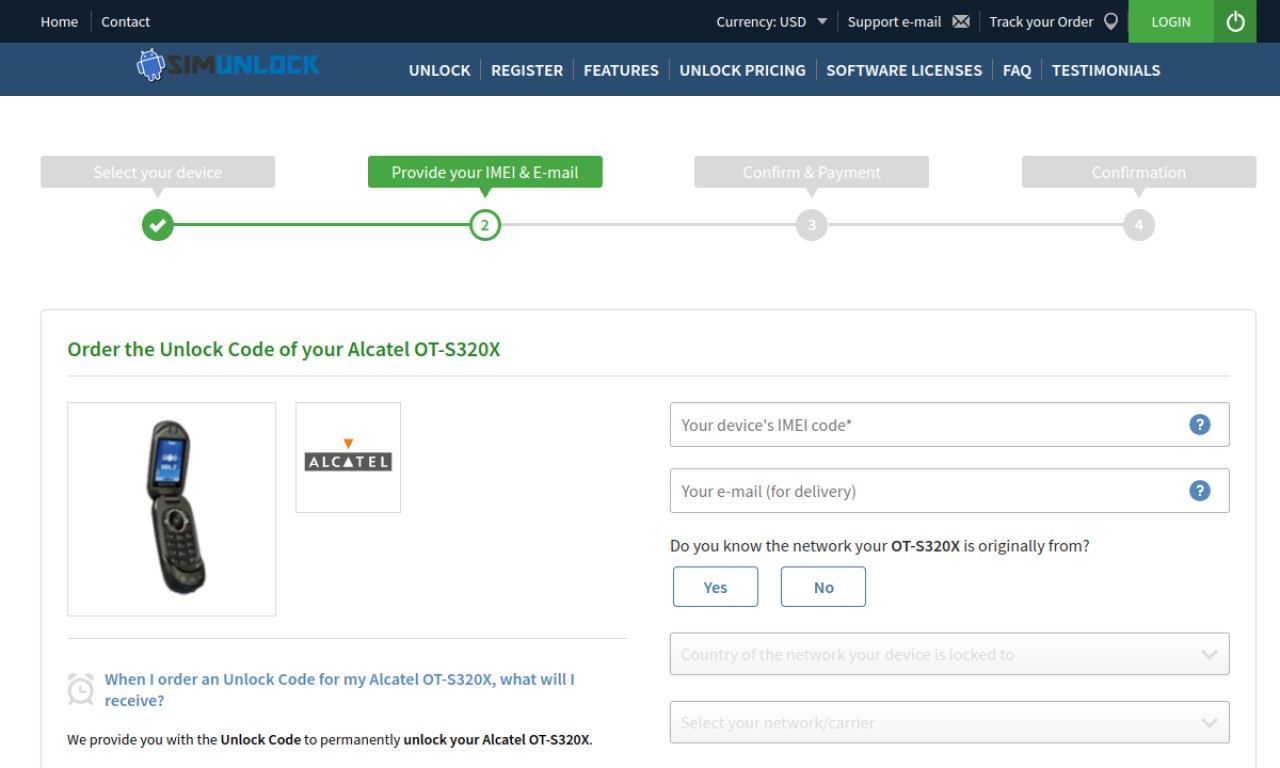
Task: Click the power icon beside LOGIN
Action: point(1235,21)
